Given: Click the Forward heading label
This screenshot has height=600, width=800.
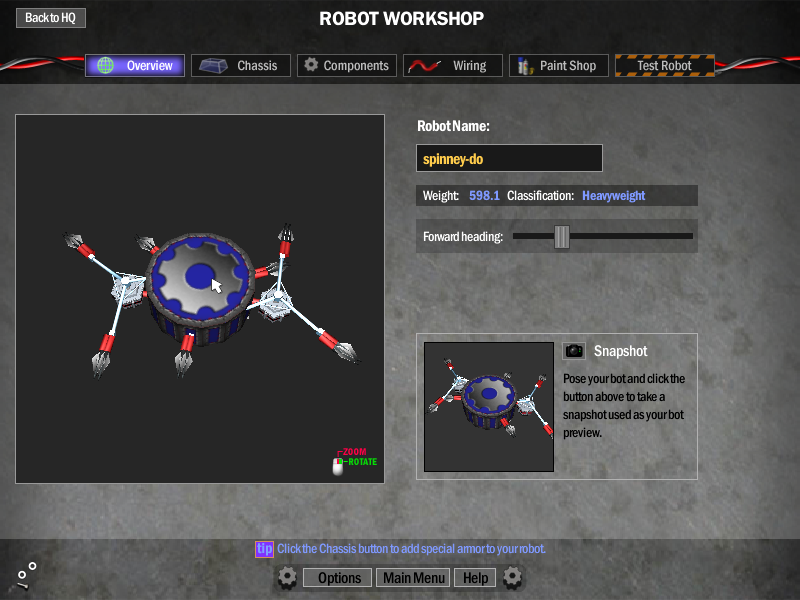Looking at the screenshot, I should pos(463,237).
